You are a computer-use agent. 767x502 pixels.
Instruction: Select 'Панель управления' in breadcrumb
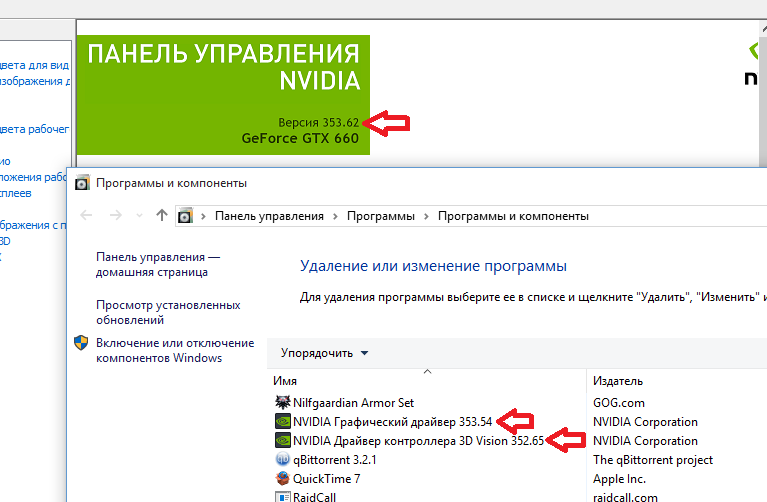pos(269,216)
